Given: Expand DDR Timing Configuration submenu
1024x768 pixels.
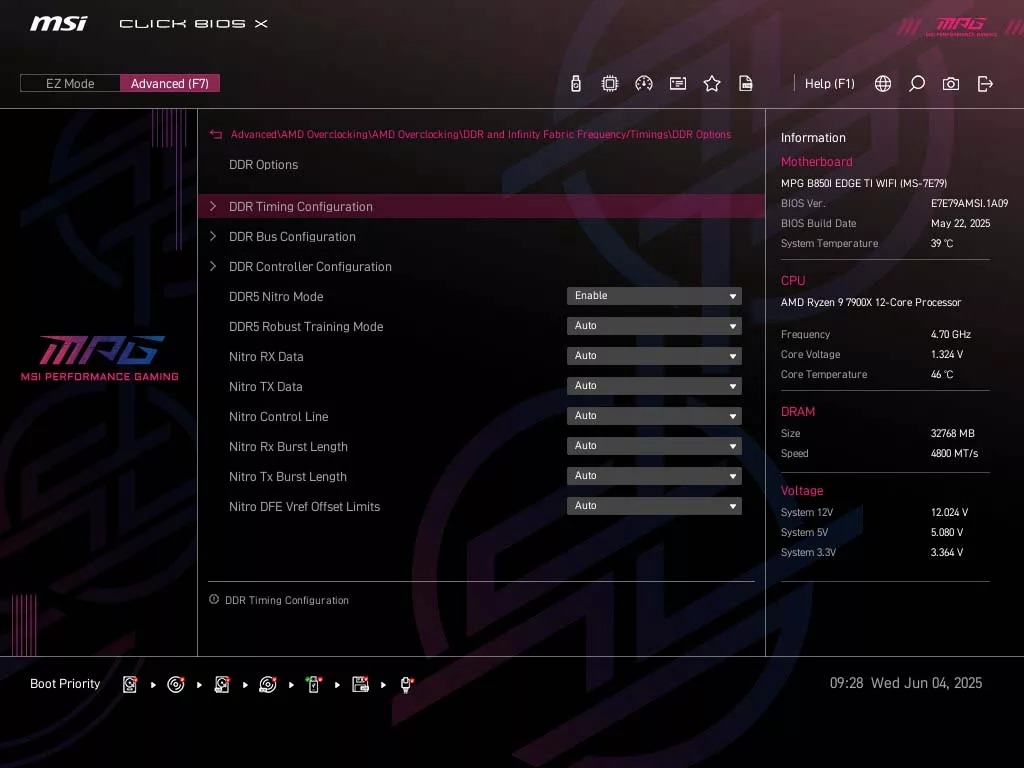Looking at the screenshot, I should (x=481, y=206).
